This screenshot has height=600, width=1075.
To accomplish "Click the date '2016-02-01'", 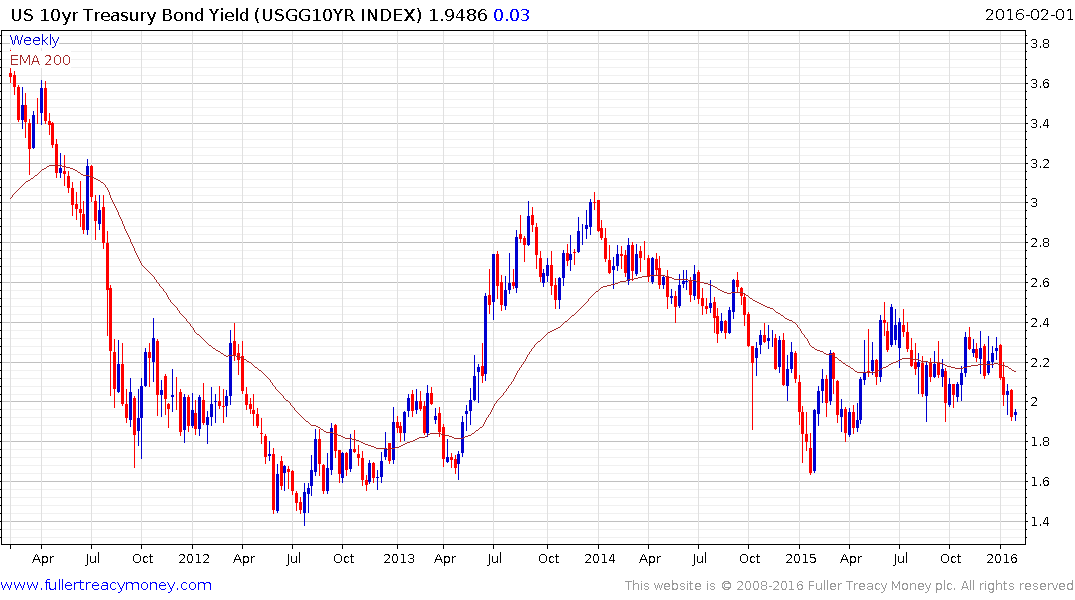I will (1028, 14).
